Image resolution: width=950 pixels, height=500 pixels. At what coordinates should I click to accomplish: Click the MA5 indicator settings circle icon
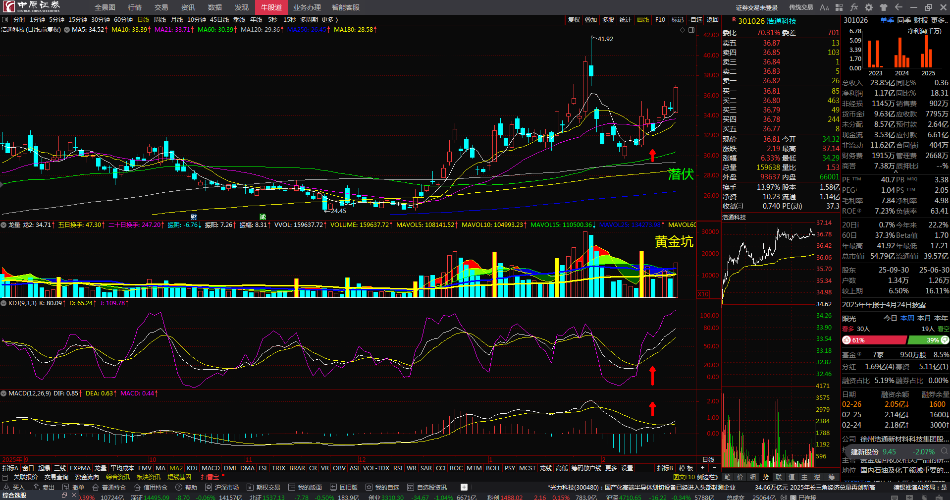point(67,29)
